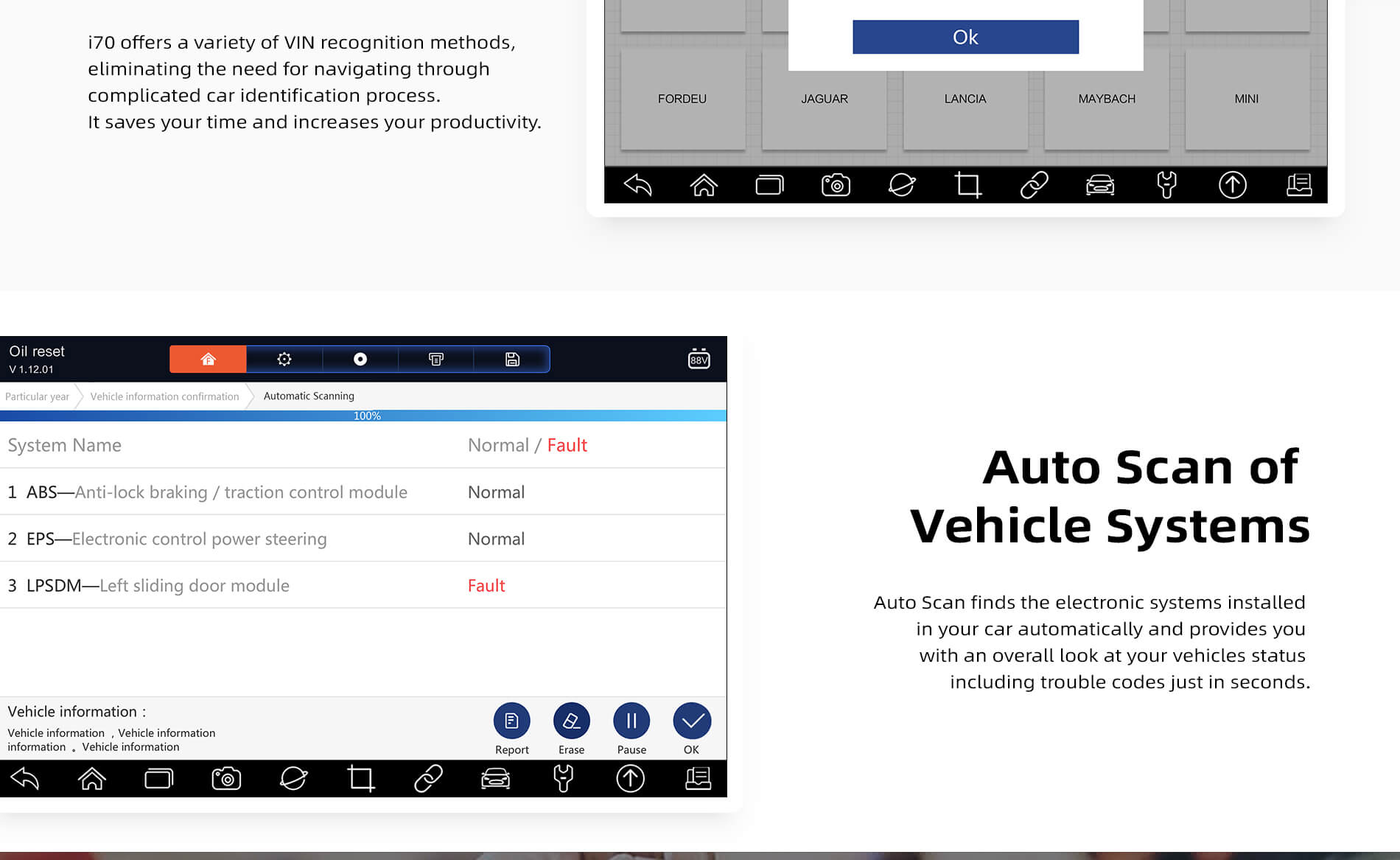Viewport: 1400px width, 860px height.
Task: Click the blue Ok button
Action: [965, 37]
